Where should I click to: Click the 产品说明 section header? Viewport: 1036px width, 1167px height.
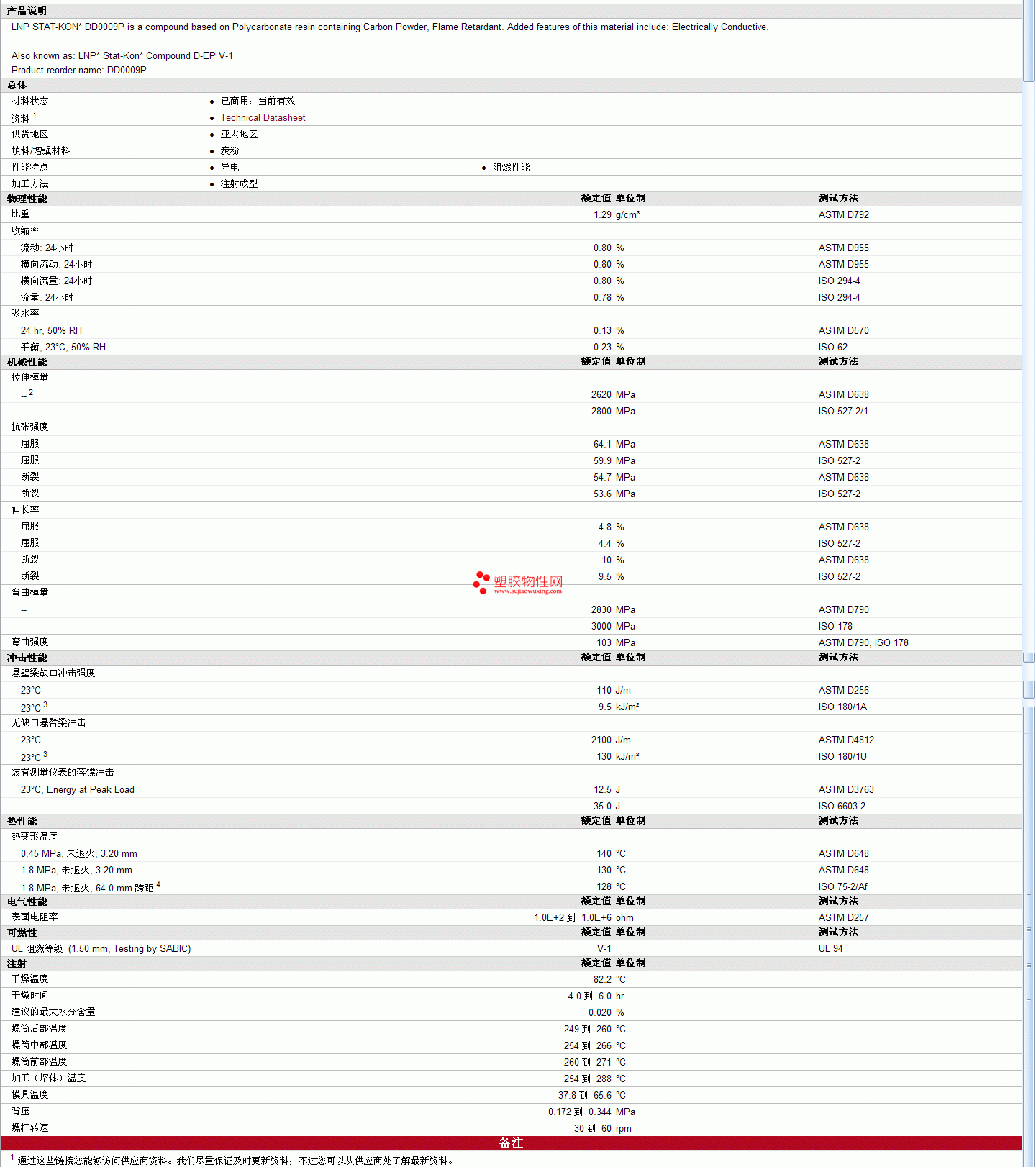27,11
